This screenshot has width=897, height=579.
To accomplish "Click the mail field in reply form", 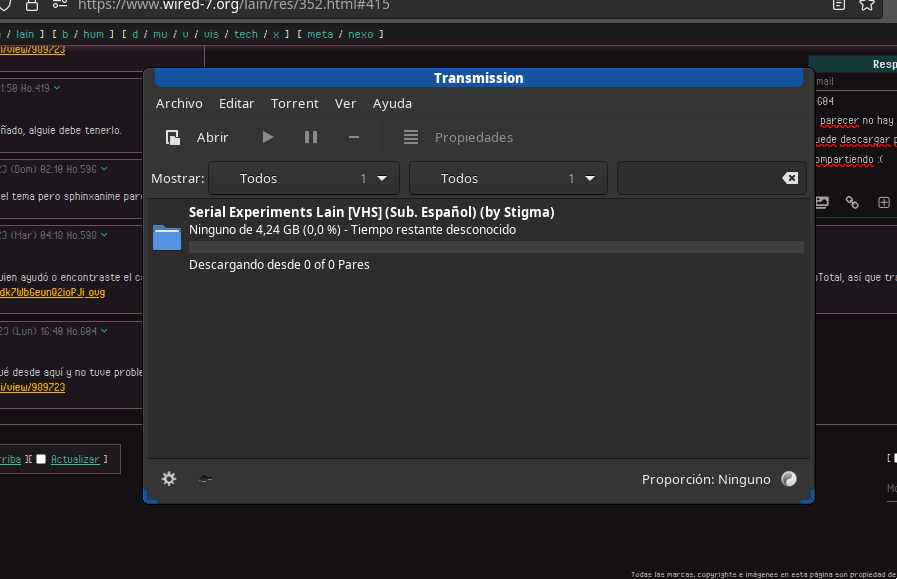I will 855,81.
